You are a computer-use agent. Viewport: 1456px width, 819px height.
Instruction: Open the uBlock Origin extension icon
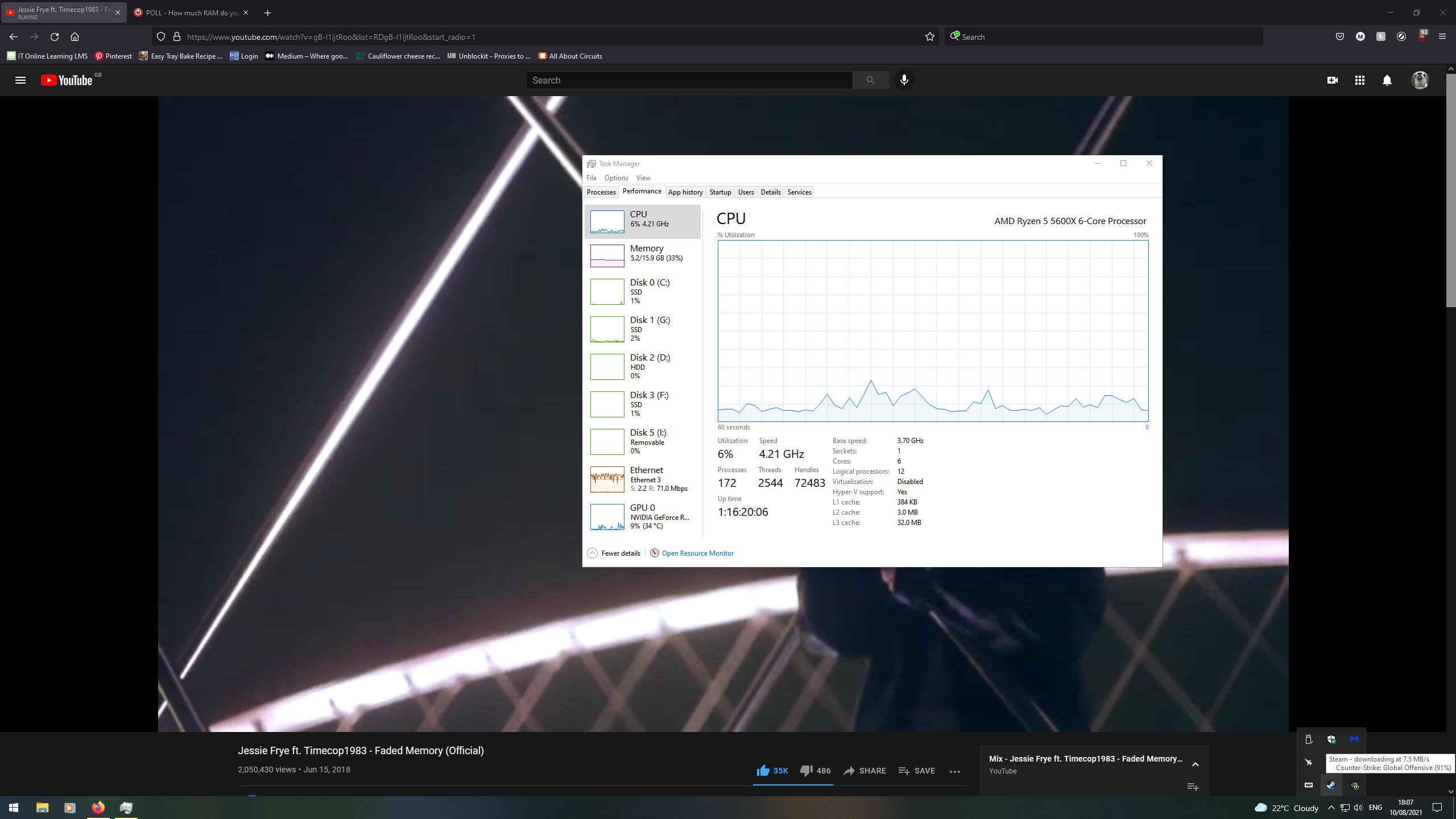pyautogui.click(x=1422, y=36)
